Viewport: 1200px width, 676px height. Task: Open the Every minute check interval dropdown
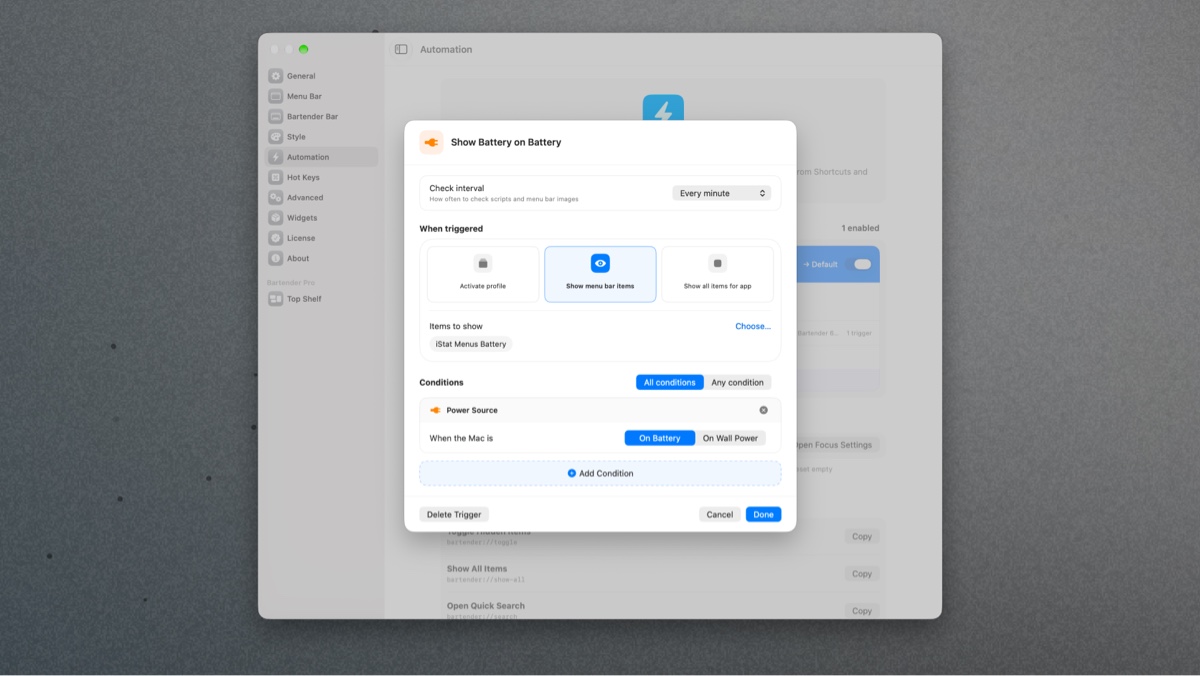tap(722, 193)
